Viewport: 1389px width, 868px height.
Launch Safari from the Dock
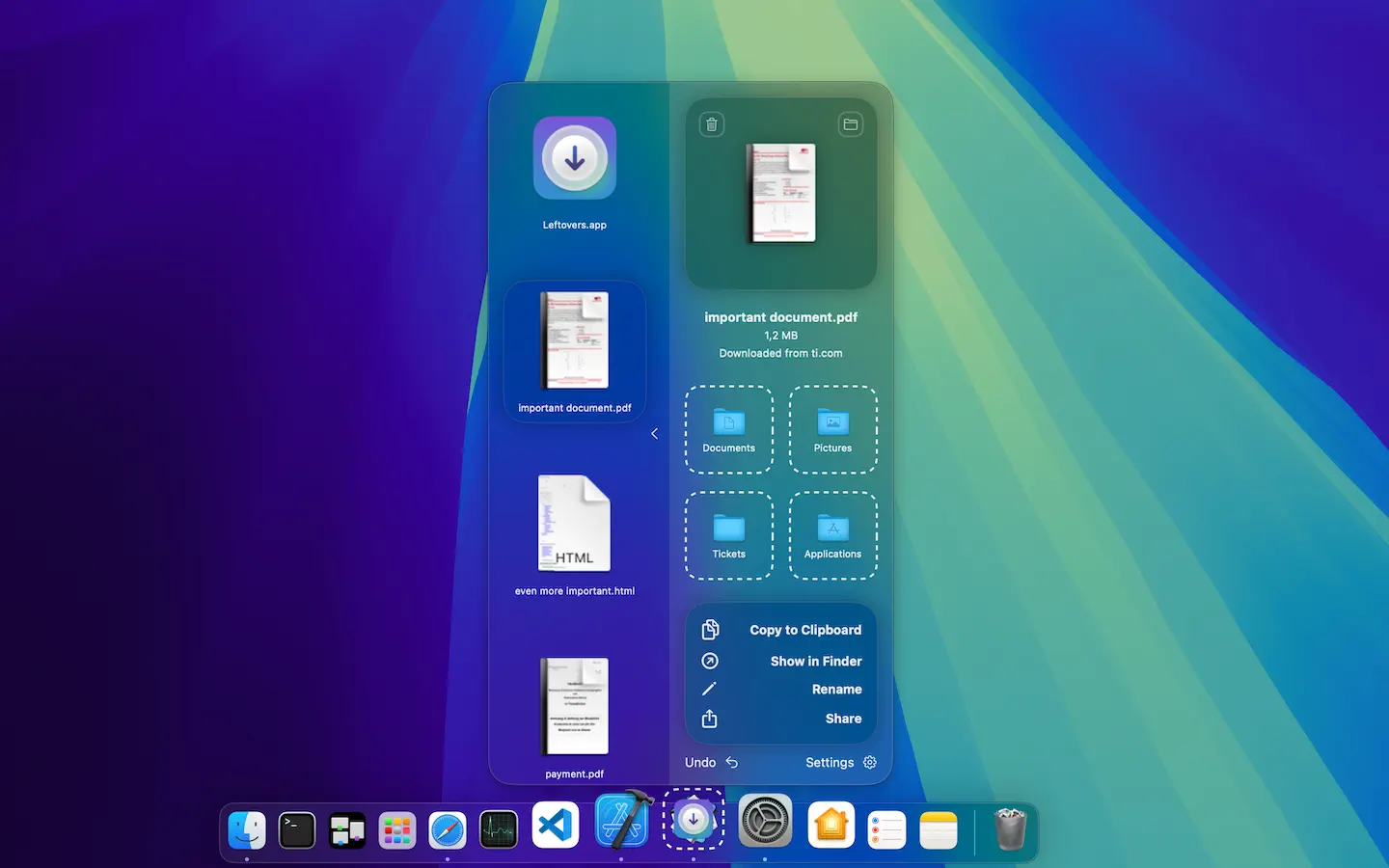coord(448,829)
